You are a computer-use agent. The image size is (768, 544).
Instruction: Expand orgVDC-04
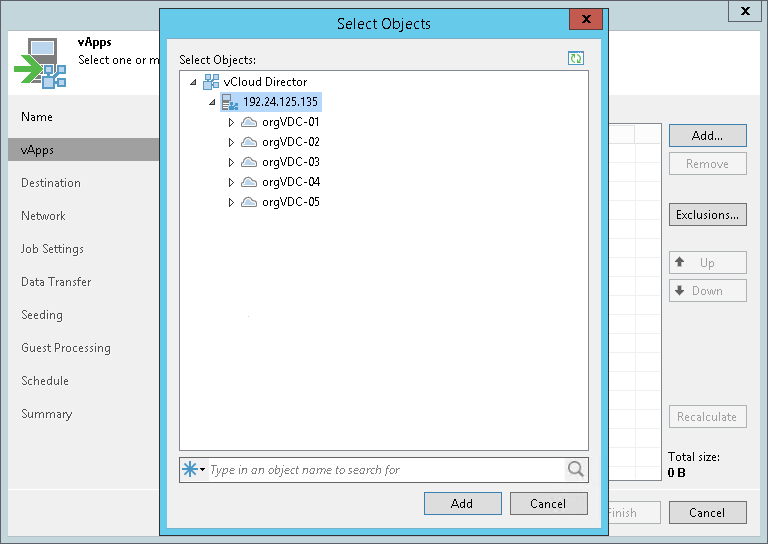(231, 183)
